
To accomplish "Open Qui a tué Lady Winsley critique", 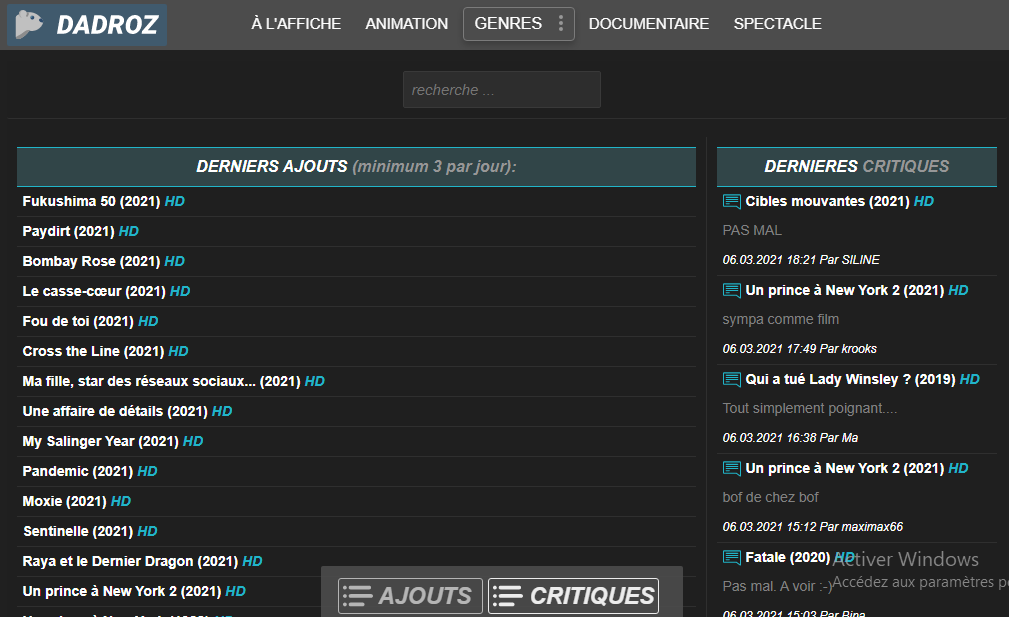I will pos(850,380).
